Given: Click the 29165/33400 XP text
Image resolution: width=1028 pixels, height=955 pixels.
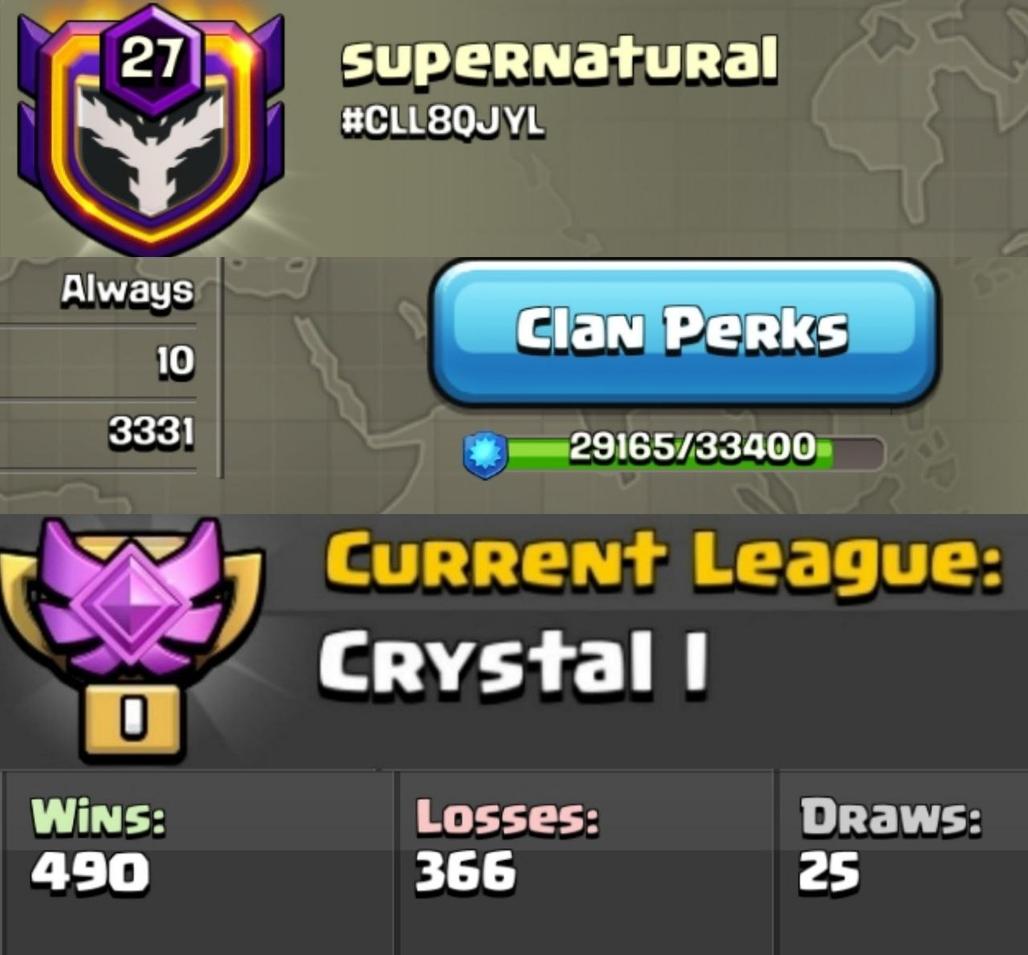Looking at the screenshot, I should coord(692,448).
